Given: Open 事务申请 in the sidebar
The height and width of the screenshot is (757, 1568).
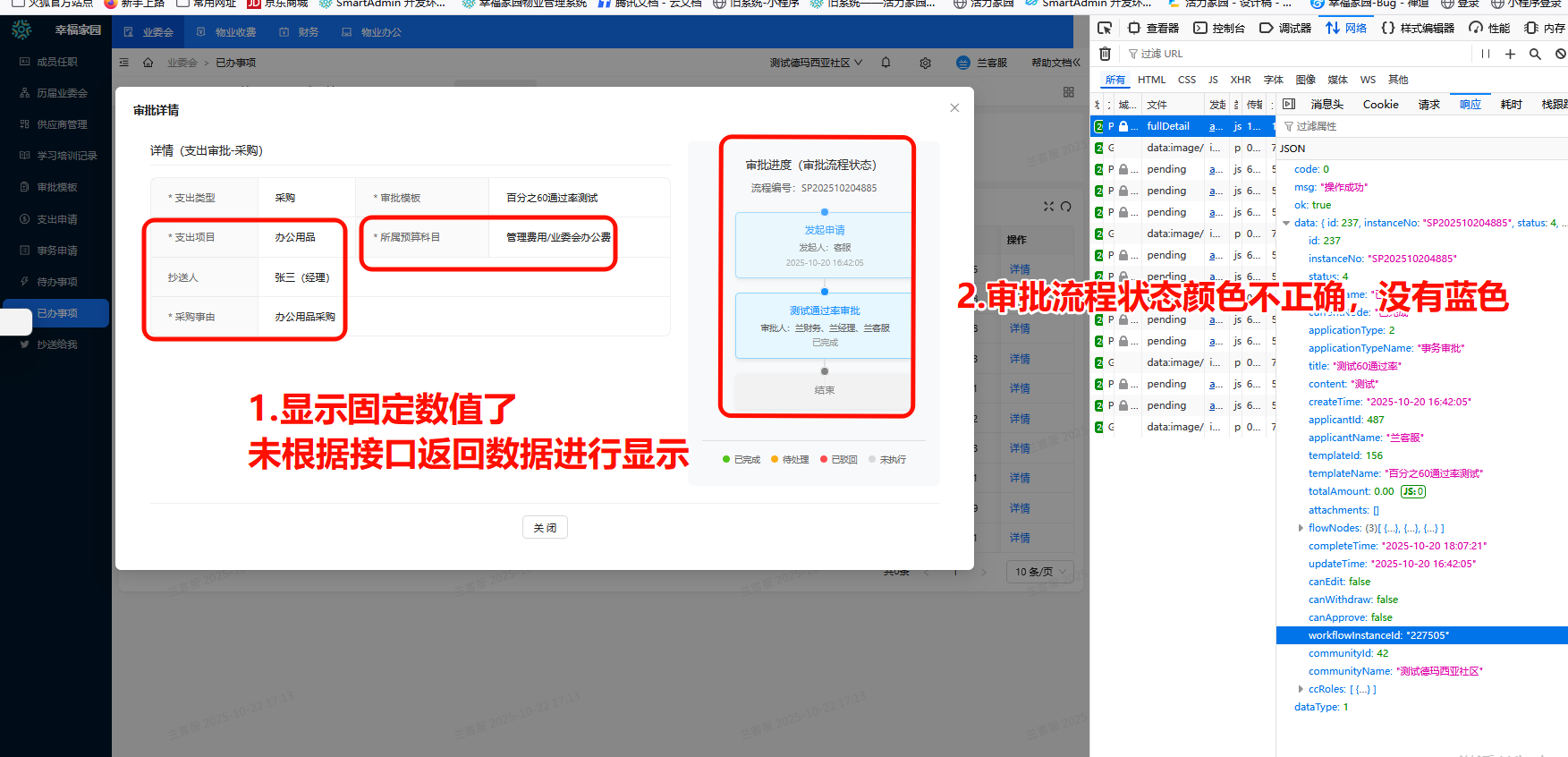Looking at the screenshot, I should pos(57,251).
